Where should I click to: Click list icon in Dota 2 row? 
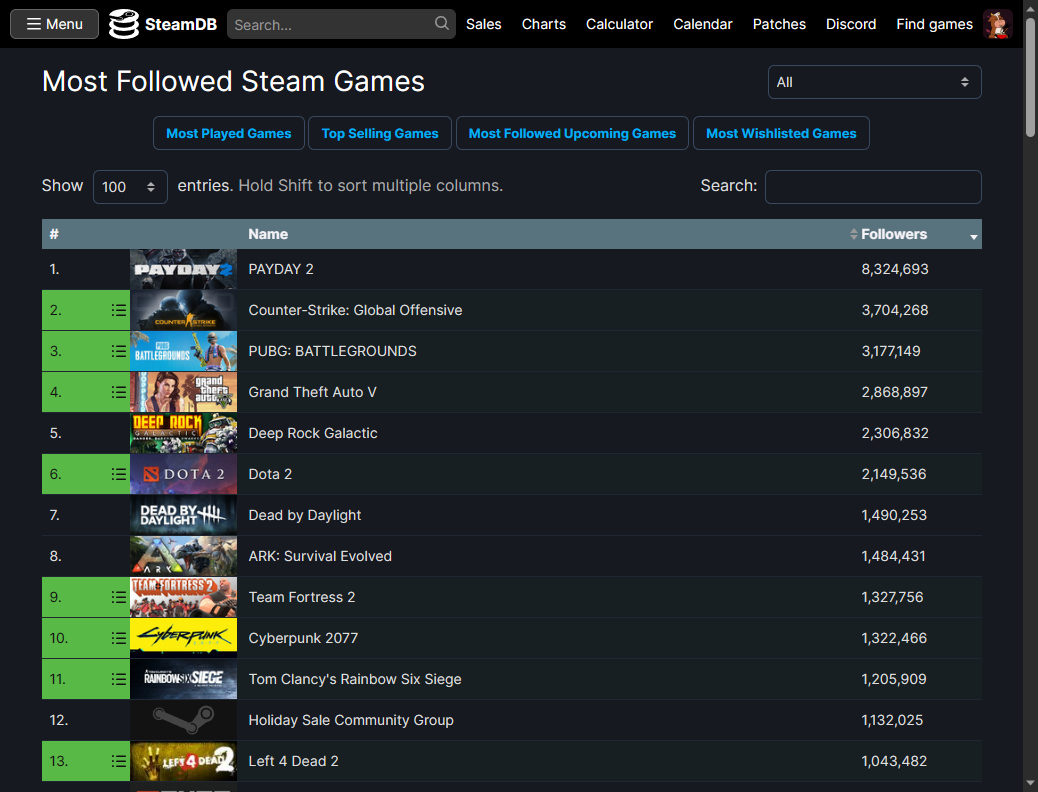pos(118,474)
